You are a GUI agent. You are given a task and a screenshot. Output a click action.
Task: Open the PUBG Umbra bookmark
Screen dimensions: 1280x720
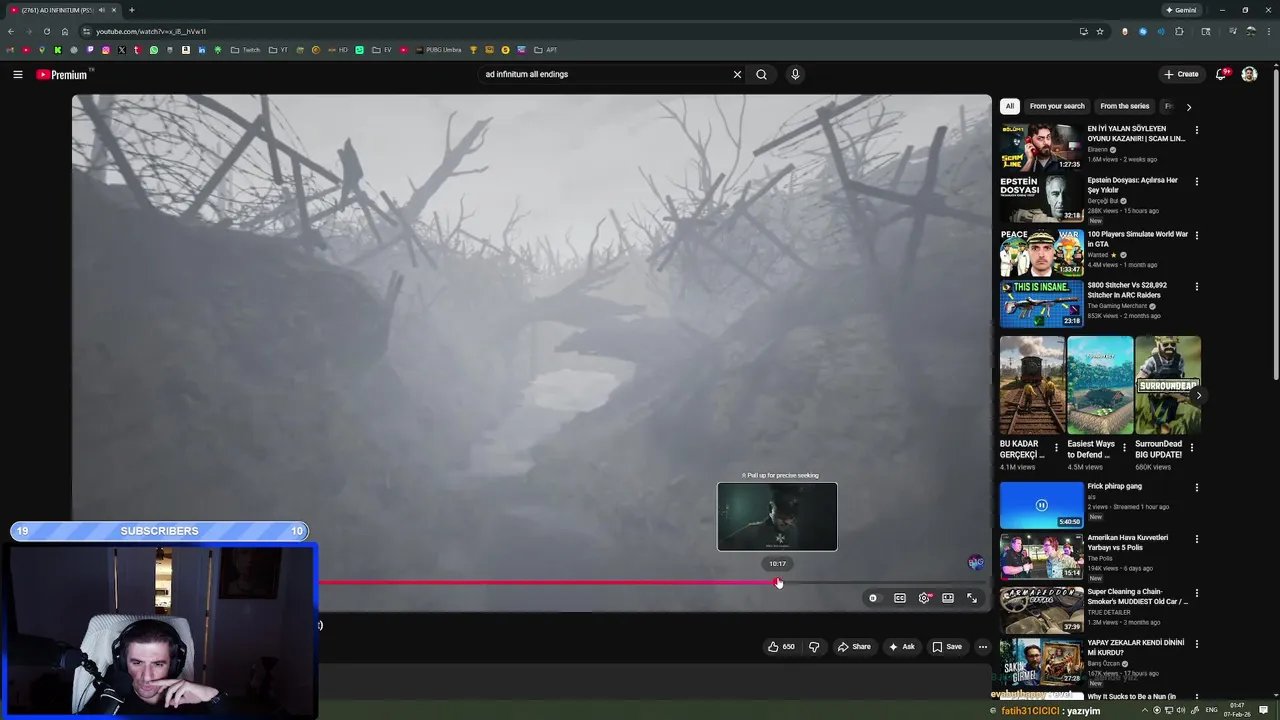pyautogui.click(x=438, y=50)
